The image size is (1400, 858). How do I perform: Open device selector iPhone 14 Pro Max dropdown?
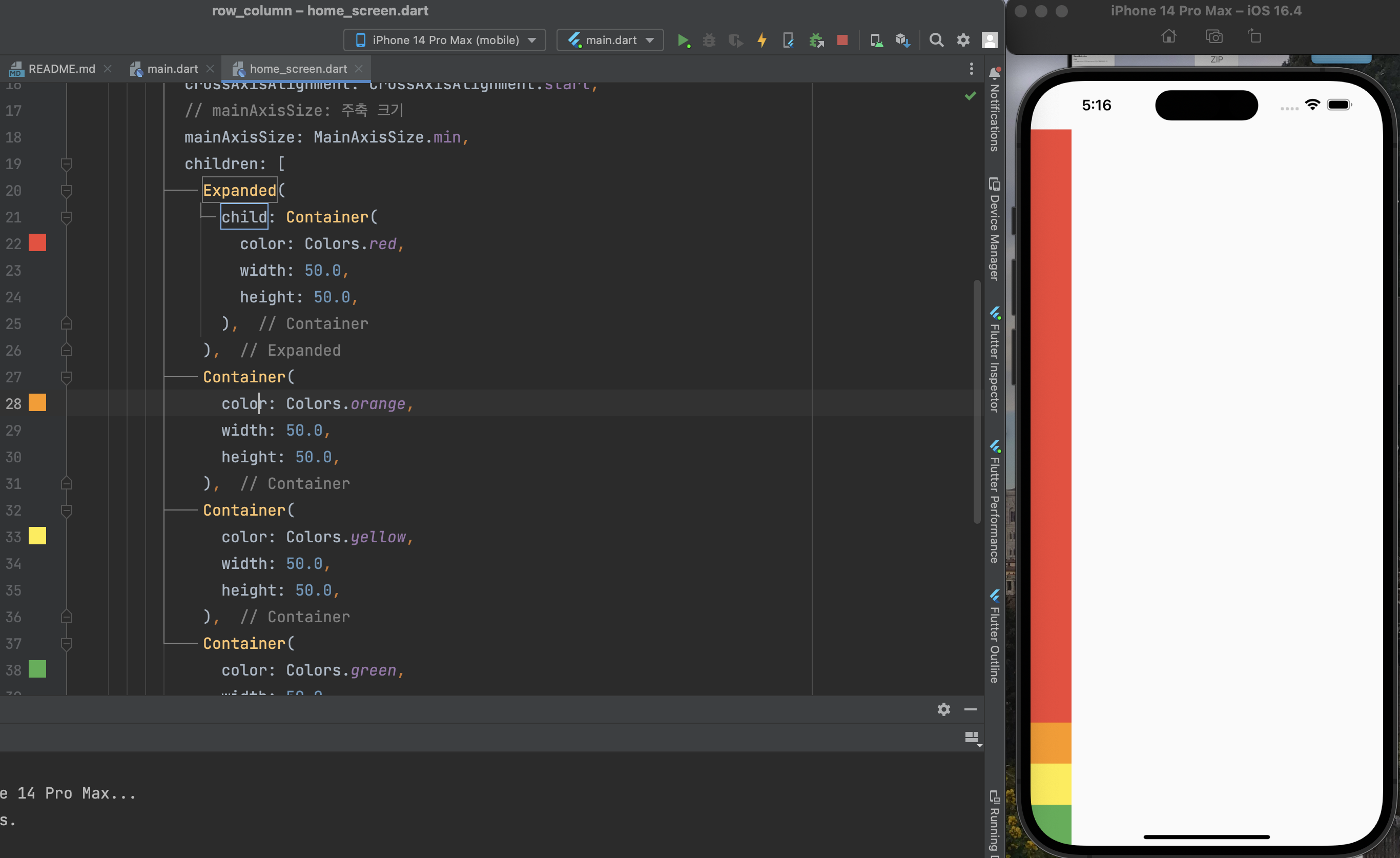click(x=444, y=40)
